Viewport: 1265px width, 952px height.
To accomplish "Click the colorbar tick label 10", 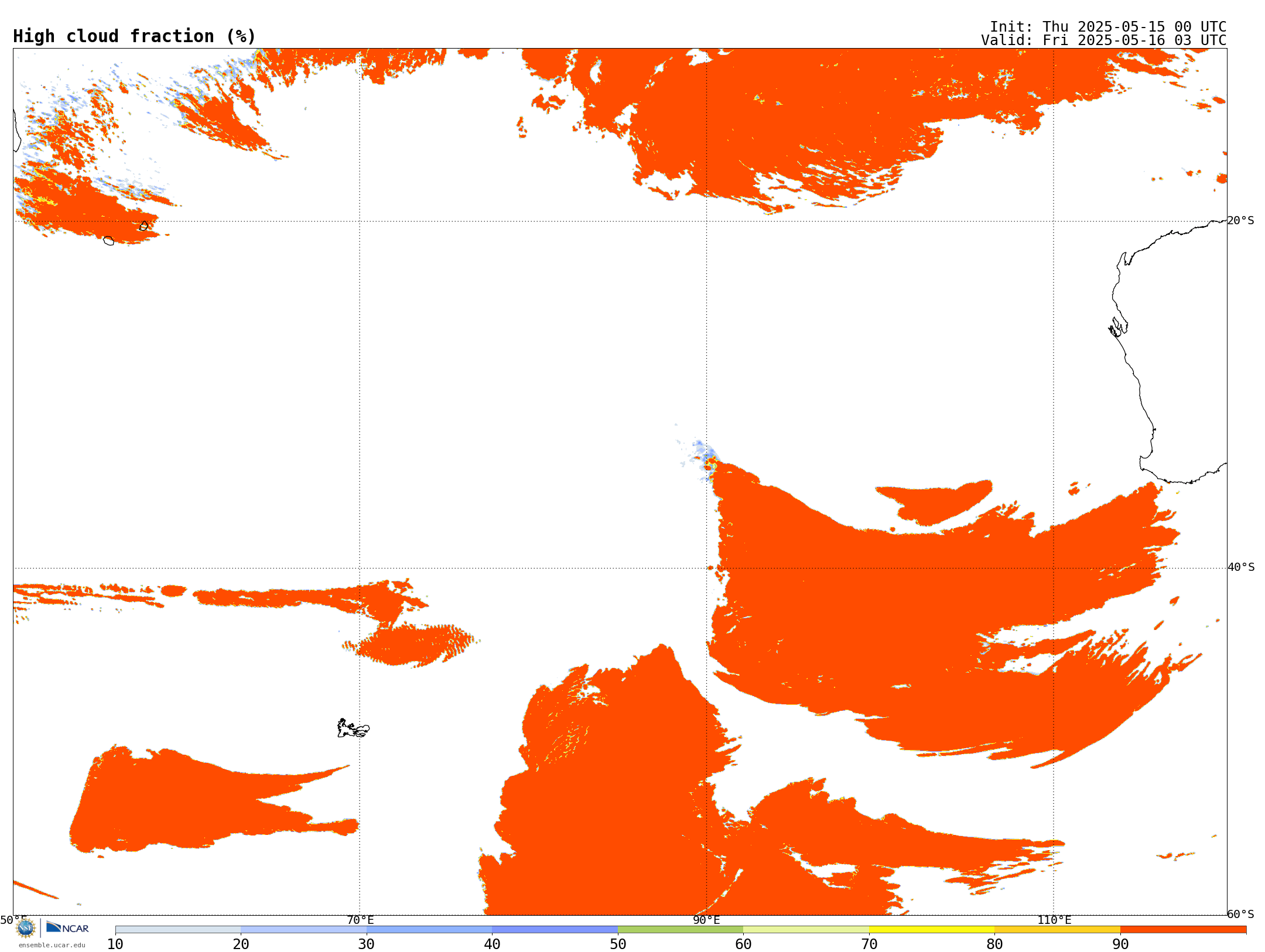I will tap(115, 944).
